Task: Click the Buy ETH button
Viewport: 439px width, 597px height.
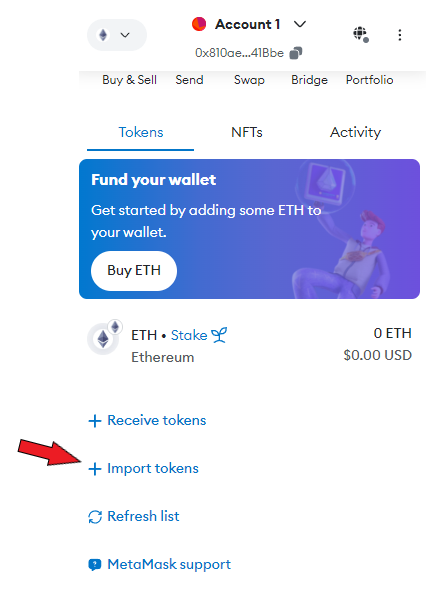Action: point(134,271)
